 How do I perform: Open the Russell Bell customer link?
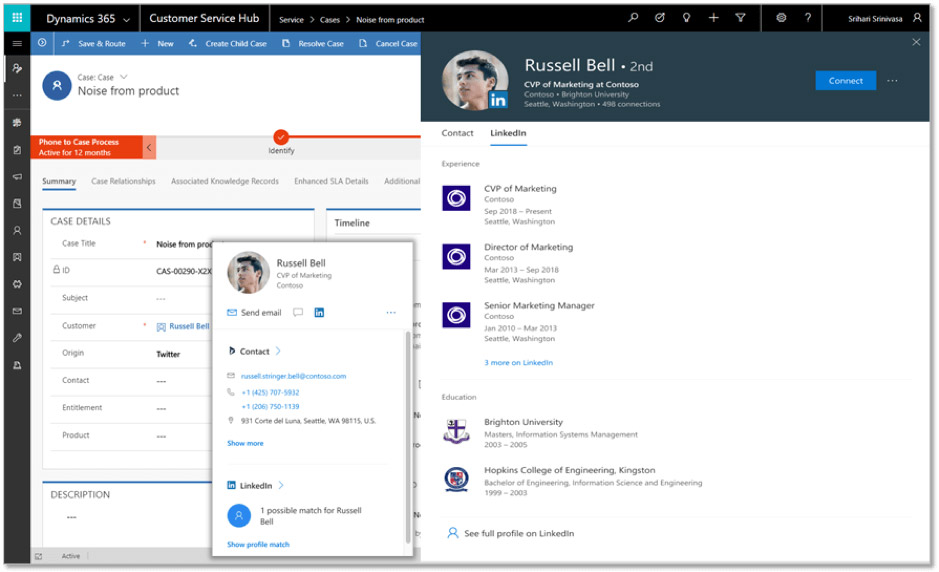[x=189, y=326]
